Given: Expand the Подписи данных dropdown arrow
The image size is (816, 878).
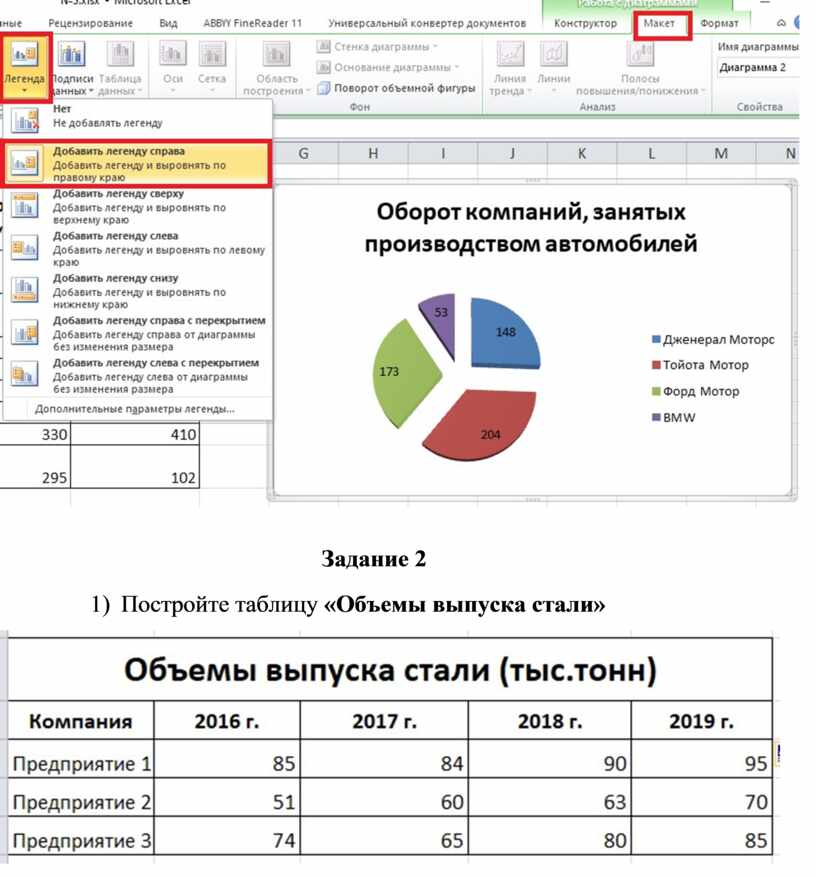Looking at the screenshot, I should (91, 91).
